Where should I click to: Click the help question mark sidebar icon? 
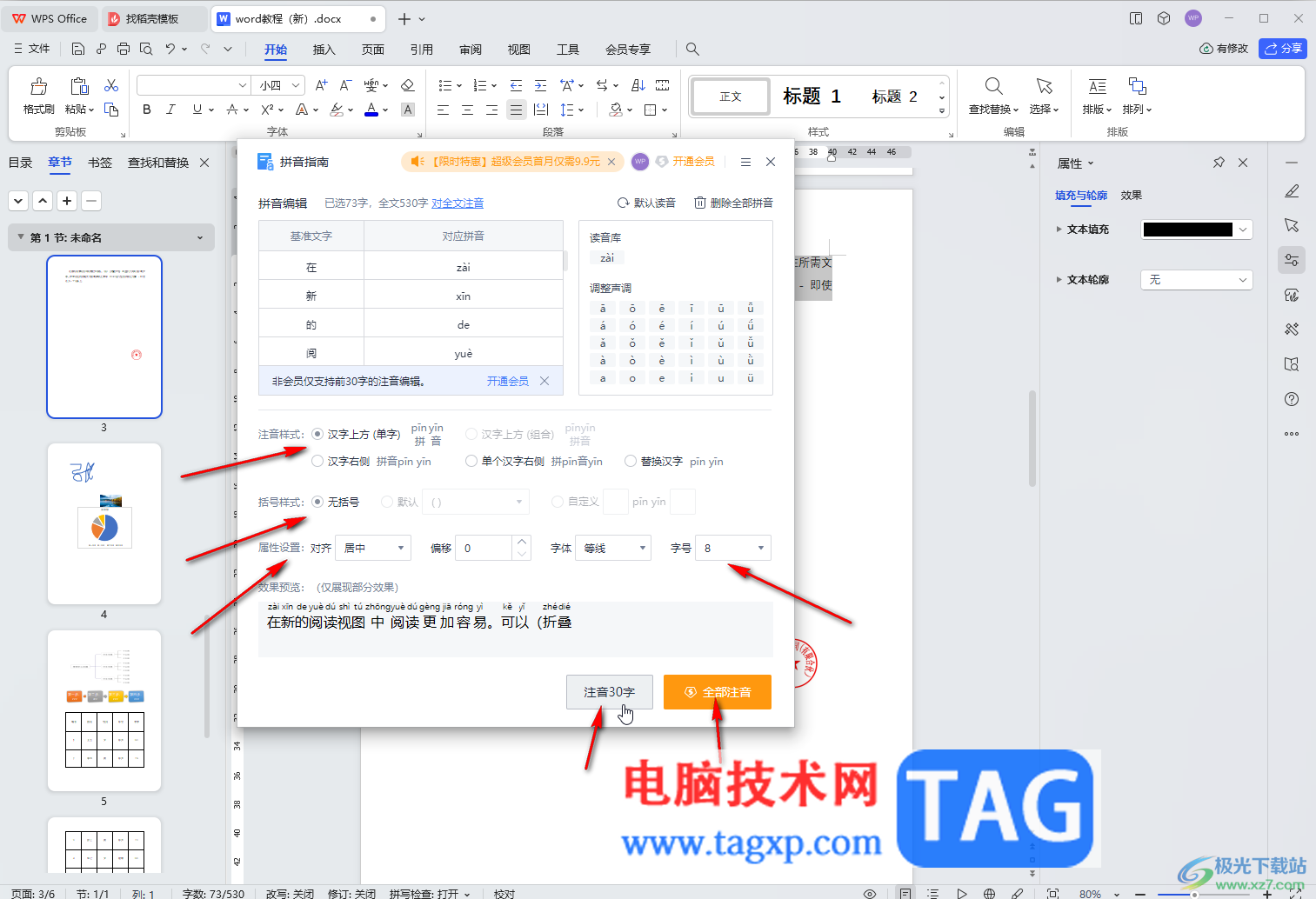coord(1292,399)
